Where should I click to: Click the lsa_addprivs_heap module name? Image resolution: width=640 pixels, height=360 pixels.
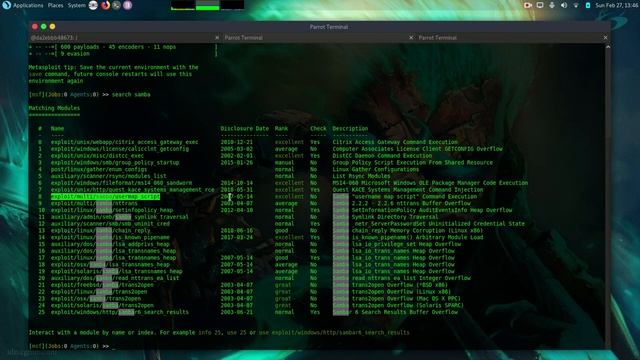pyautogui.click(x=110, y=244)
